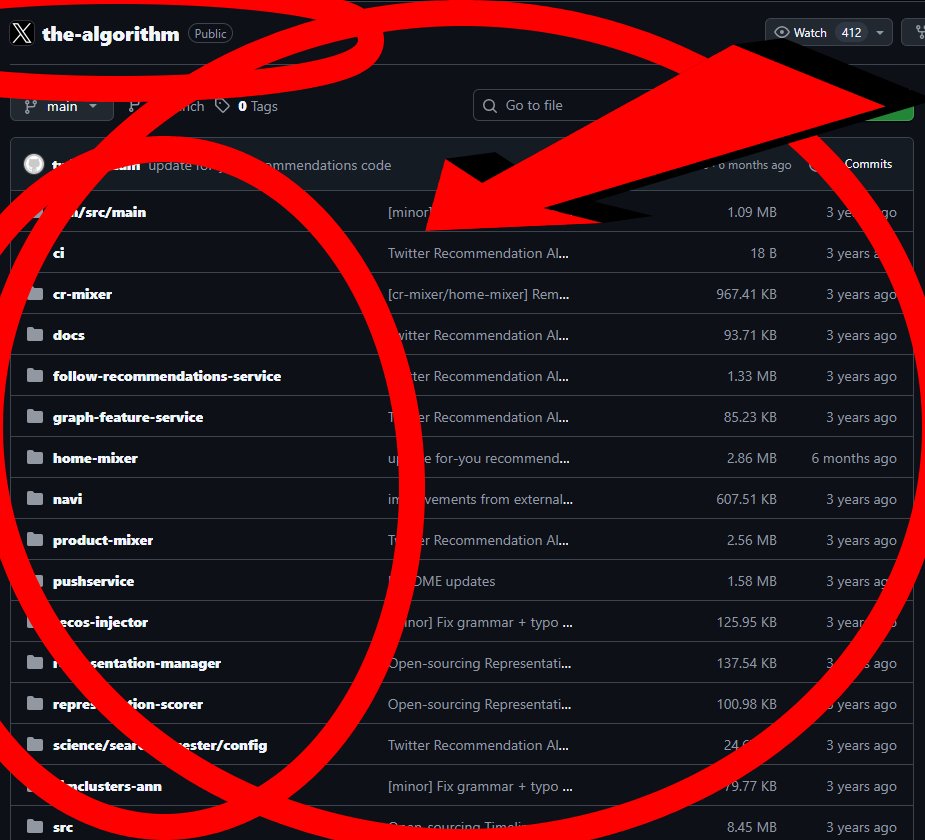Click the 100.98 KB size value
The width and height of the screenshot is (925, 840).
746,704
